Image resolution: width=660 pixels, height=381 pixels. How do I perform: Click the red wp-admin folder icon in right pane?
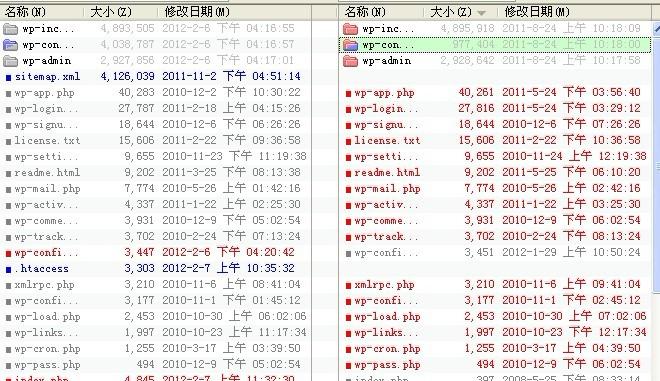350,61
